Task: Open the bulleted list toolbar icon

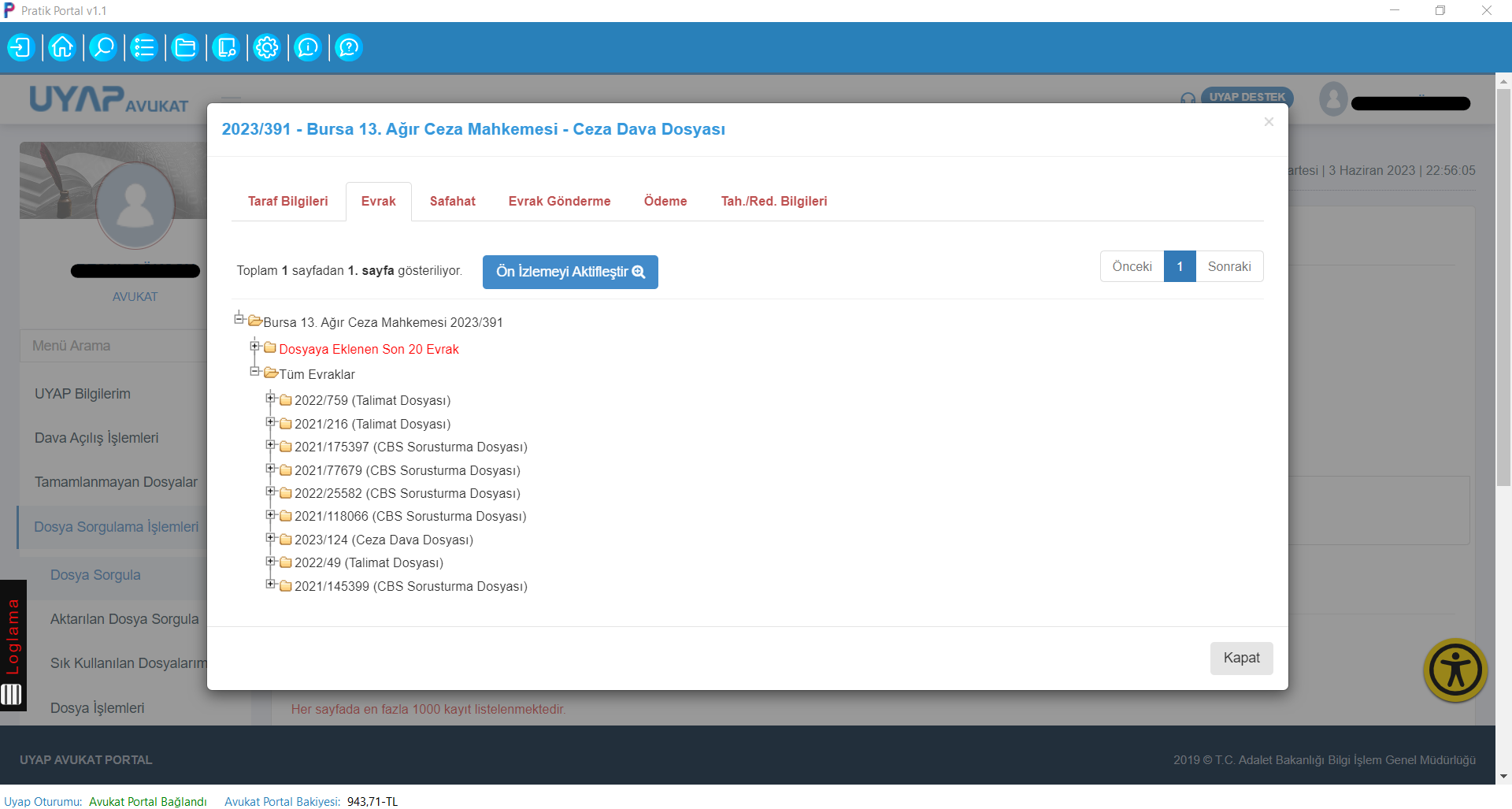Action: [144, 48]
